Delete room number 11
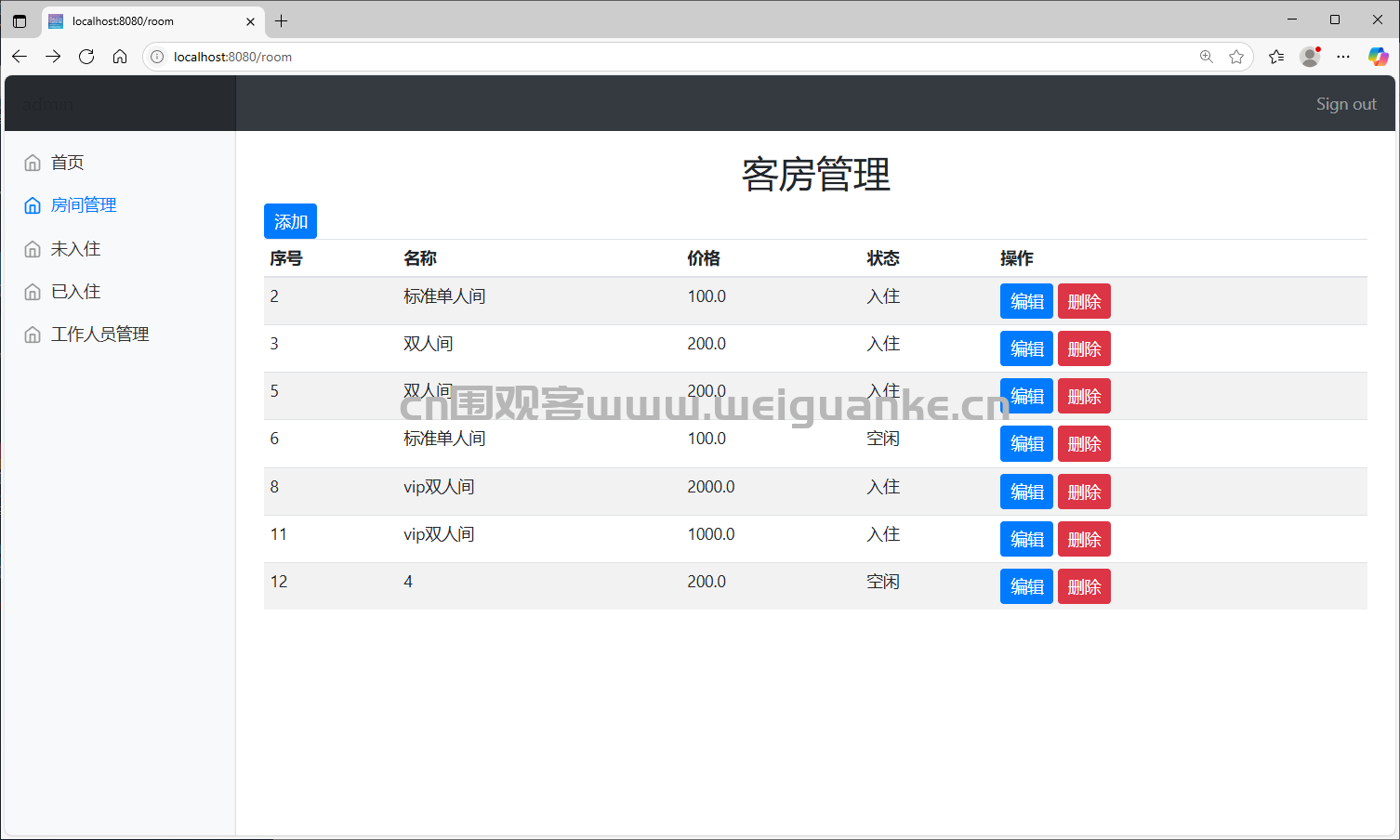This screenshot has height=840, width=1400. [x=1084, y=539]
